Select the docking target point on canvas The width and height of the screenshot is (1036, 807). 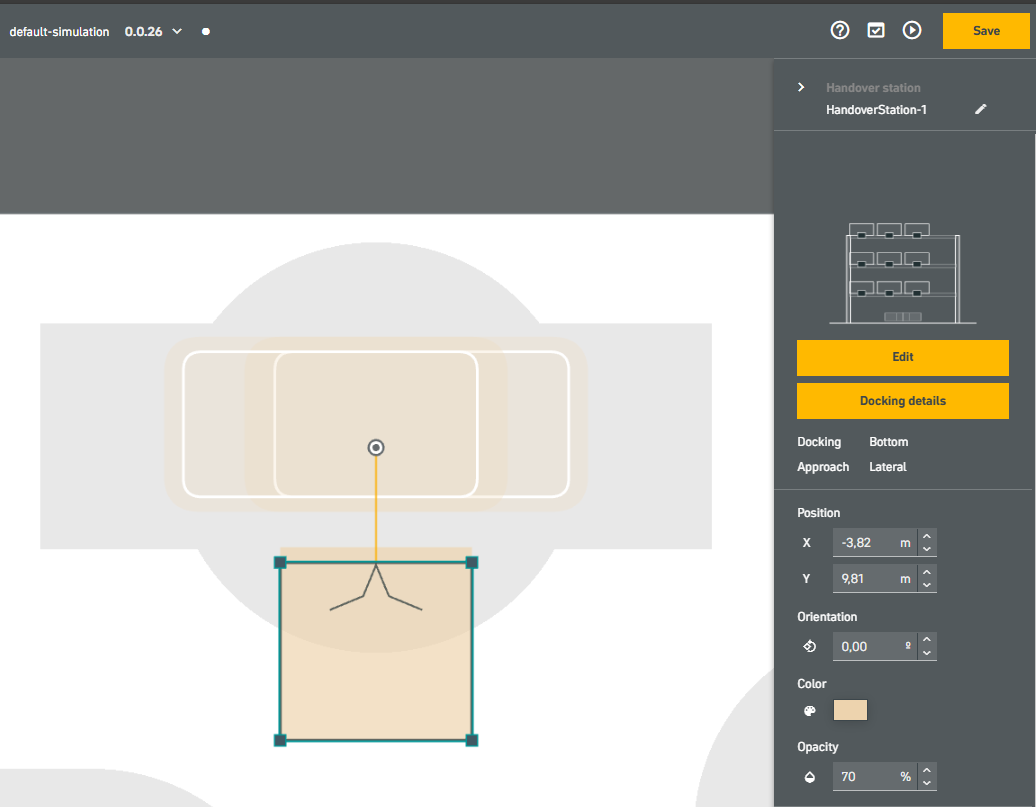(x=376, y=447)
